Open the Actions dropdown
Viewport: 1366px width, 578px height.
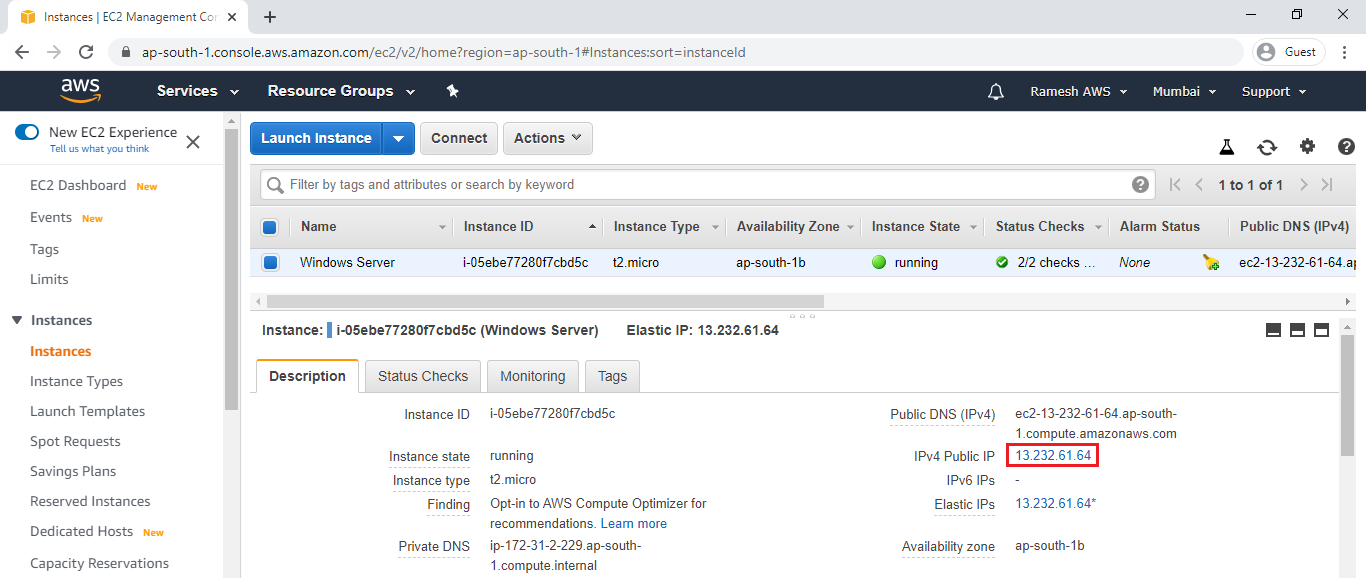click(548, 139)
